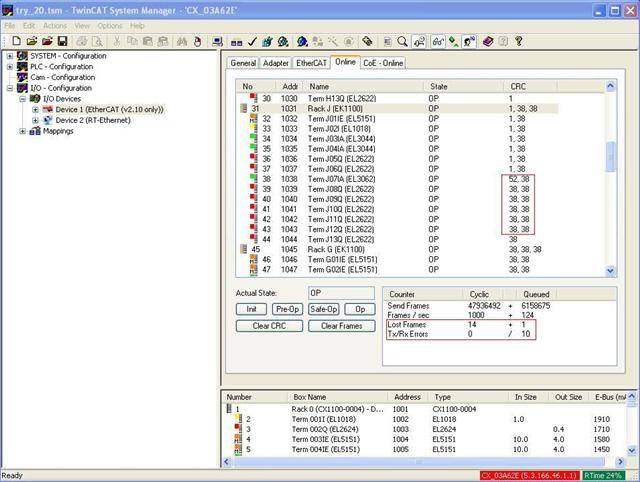Click the Clear CRC button
This screenshot has height=482, width=640.
269,326
